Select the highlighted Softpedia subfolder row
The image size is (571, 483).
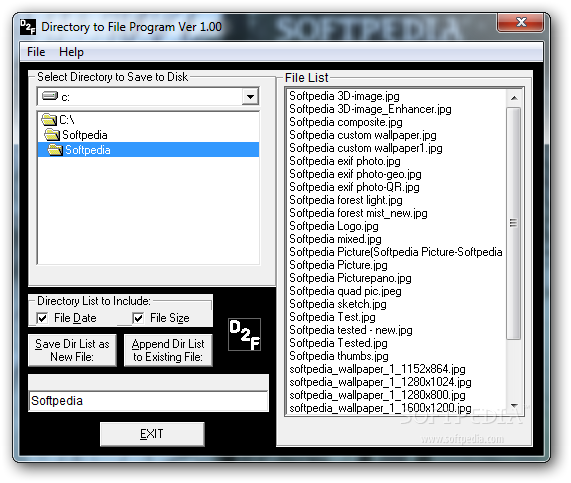click(149, 150)
